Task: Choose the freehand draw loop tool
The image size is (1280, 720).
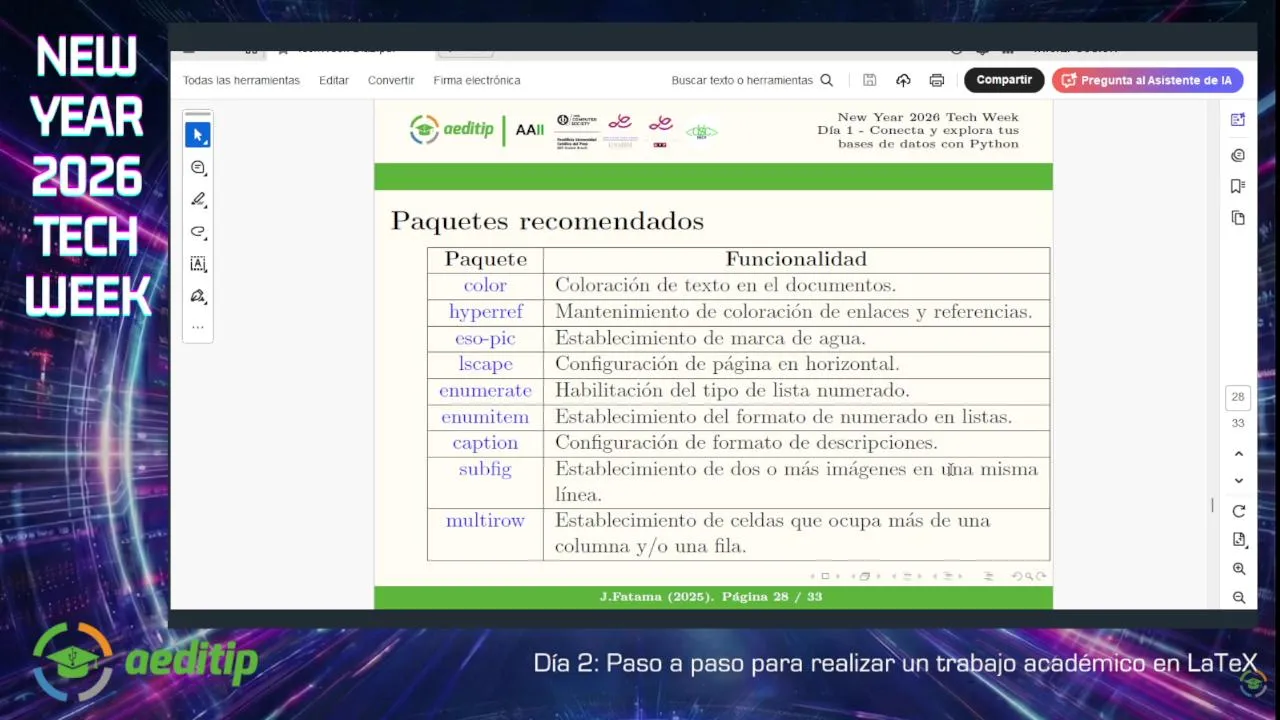Action: click(x=198, y=232)
